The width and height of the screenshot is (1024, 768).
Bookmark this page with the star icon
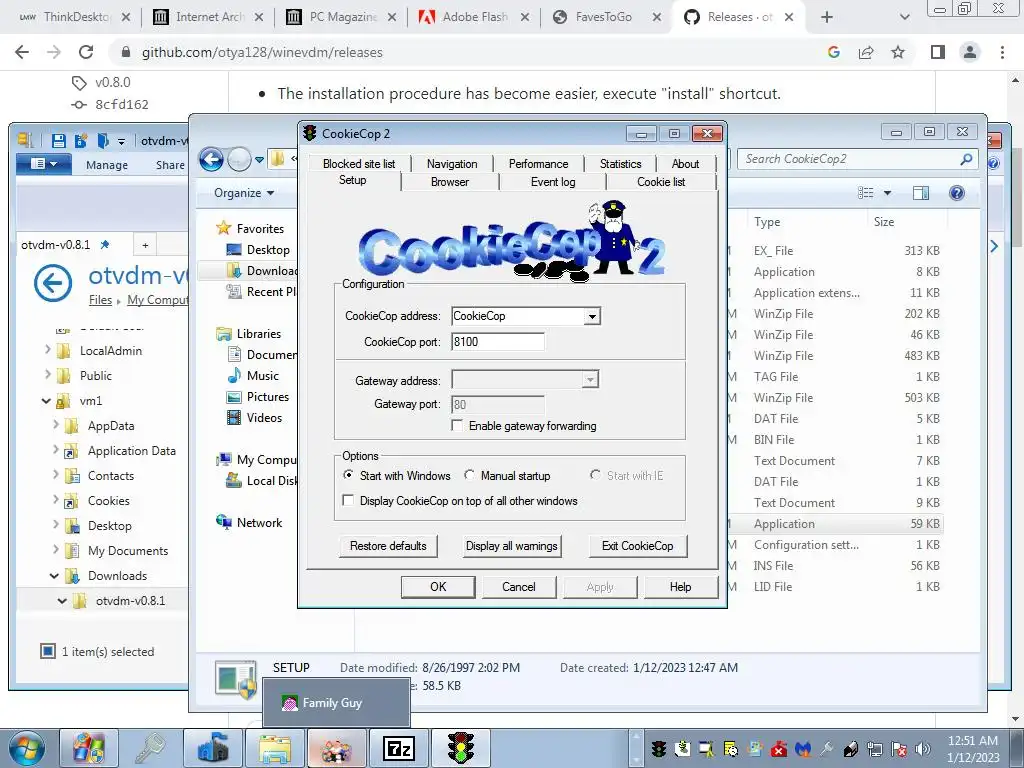898,52
